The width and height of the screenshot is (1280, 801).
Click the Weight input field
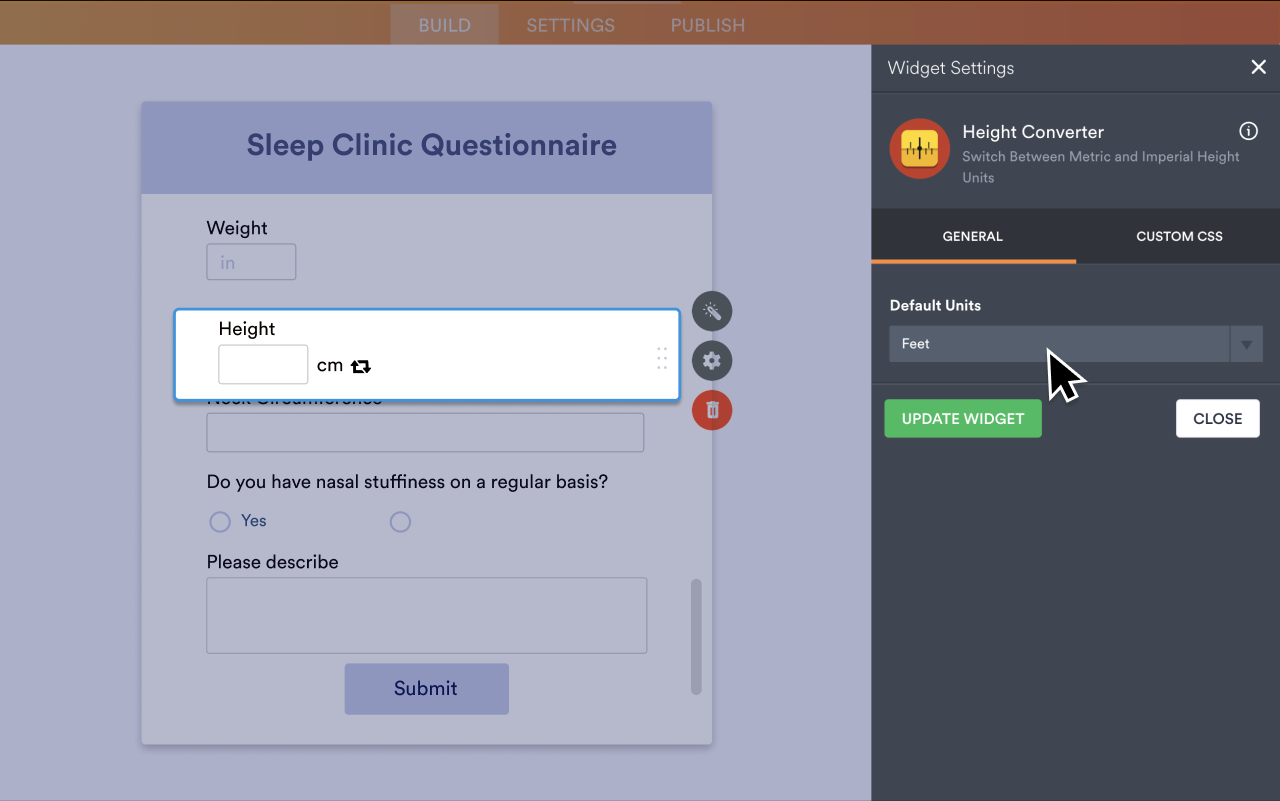pos(251,261)
